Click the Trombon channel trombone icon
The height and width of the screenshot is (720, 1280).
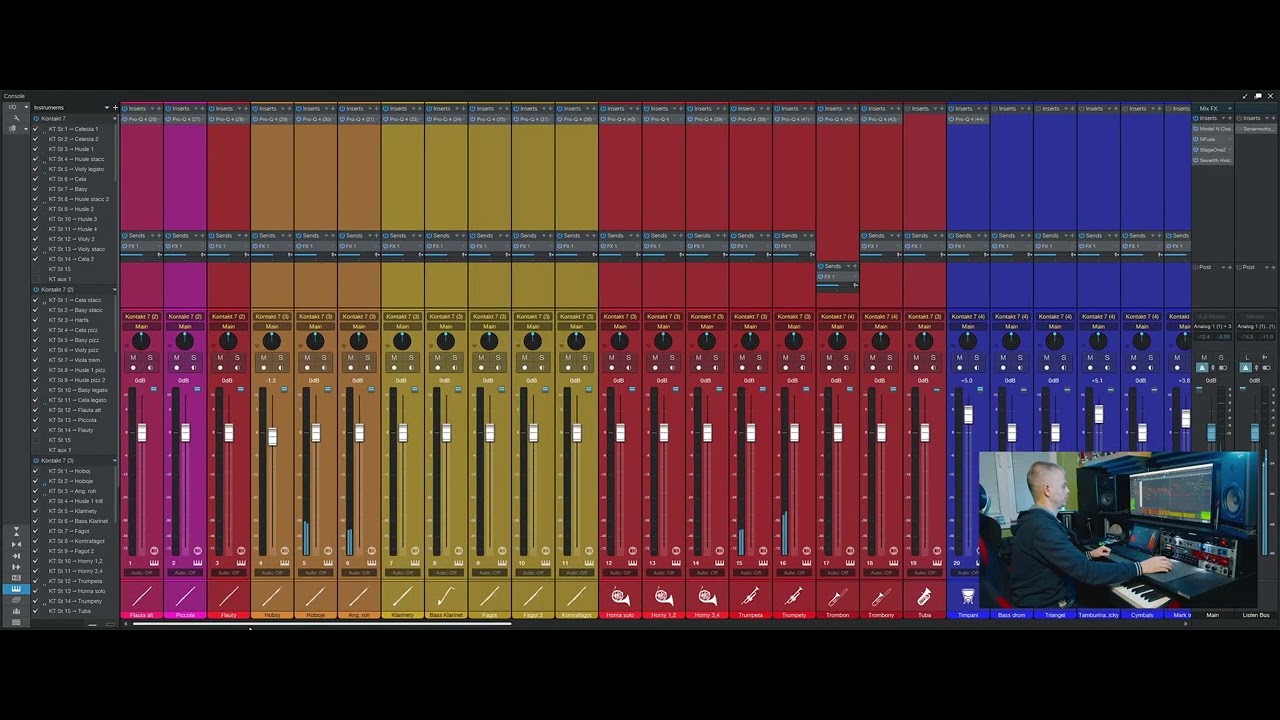(837, 597)
